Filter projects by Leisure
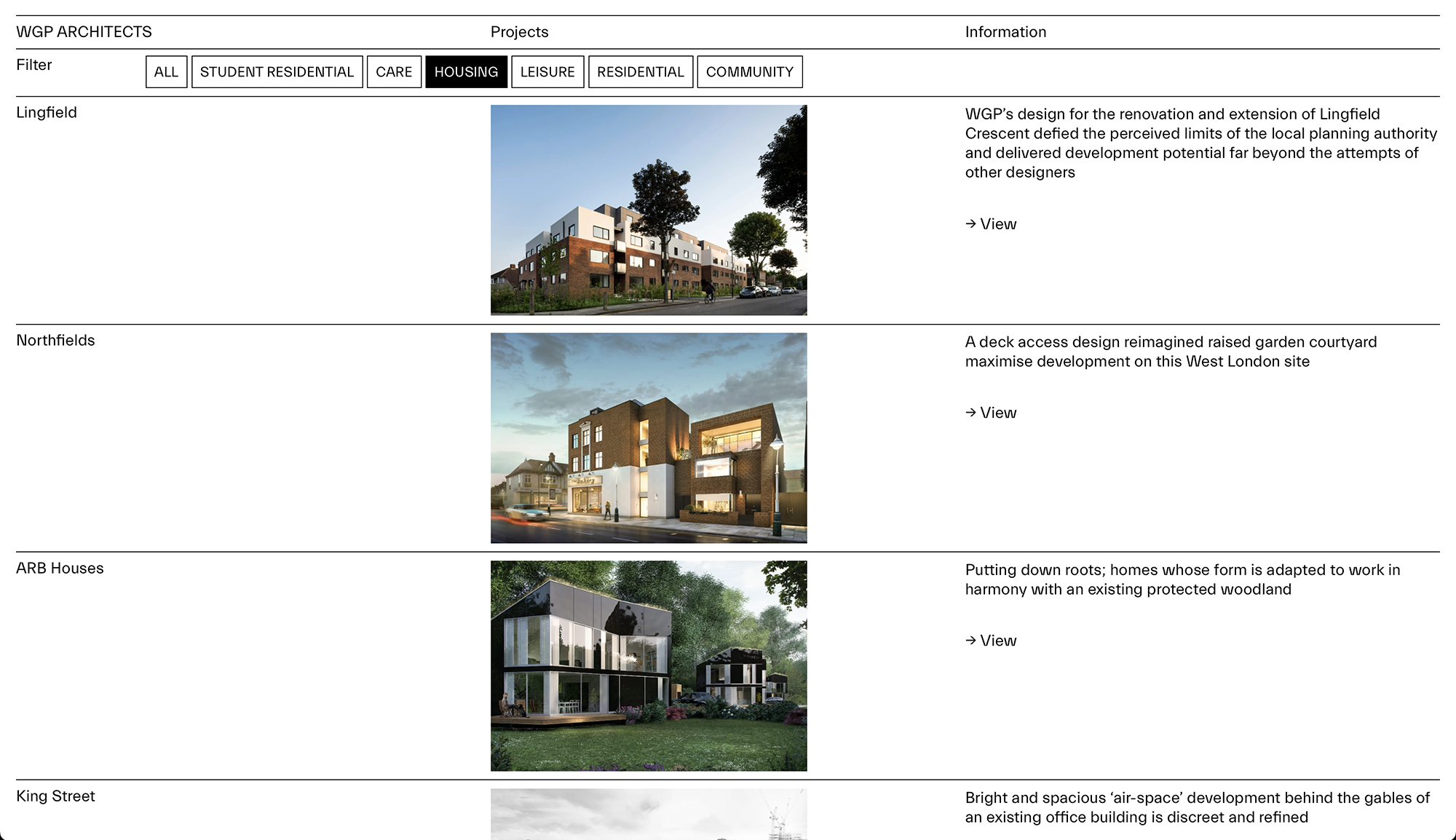This screenshot has width=1456, height=840. [x=547, y=72]
